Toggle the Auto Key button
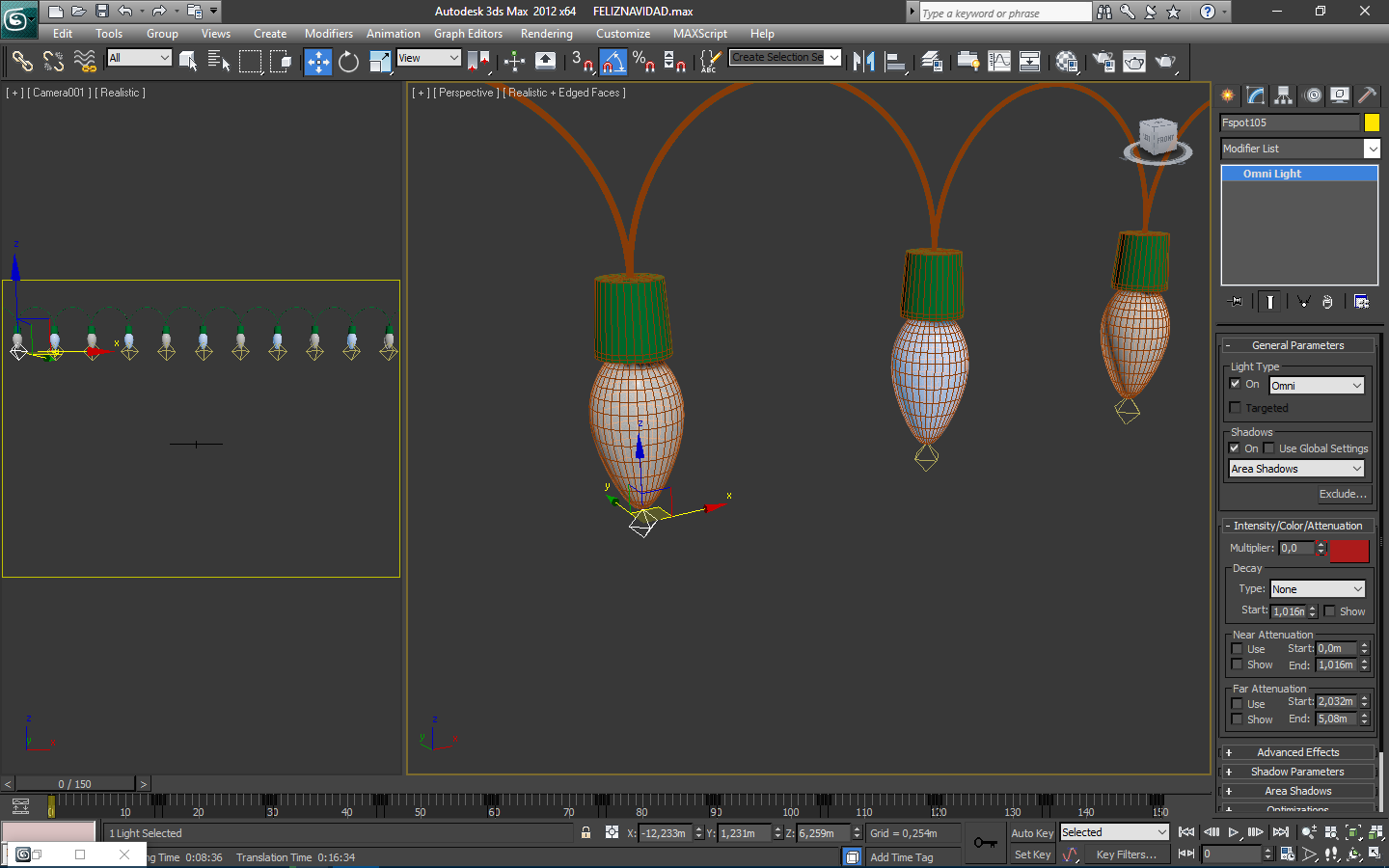 pos(1032,833)
